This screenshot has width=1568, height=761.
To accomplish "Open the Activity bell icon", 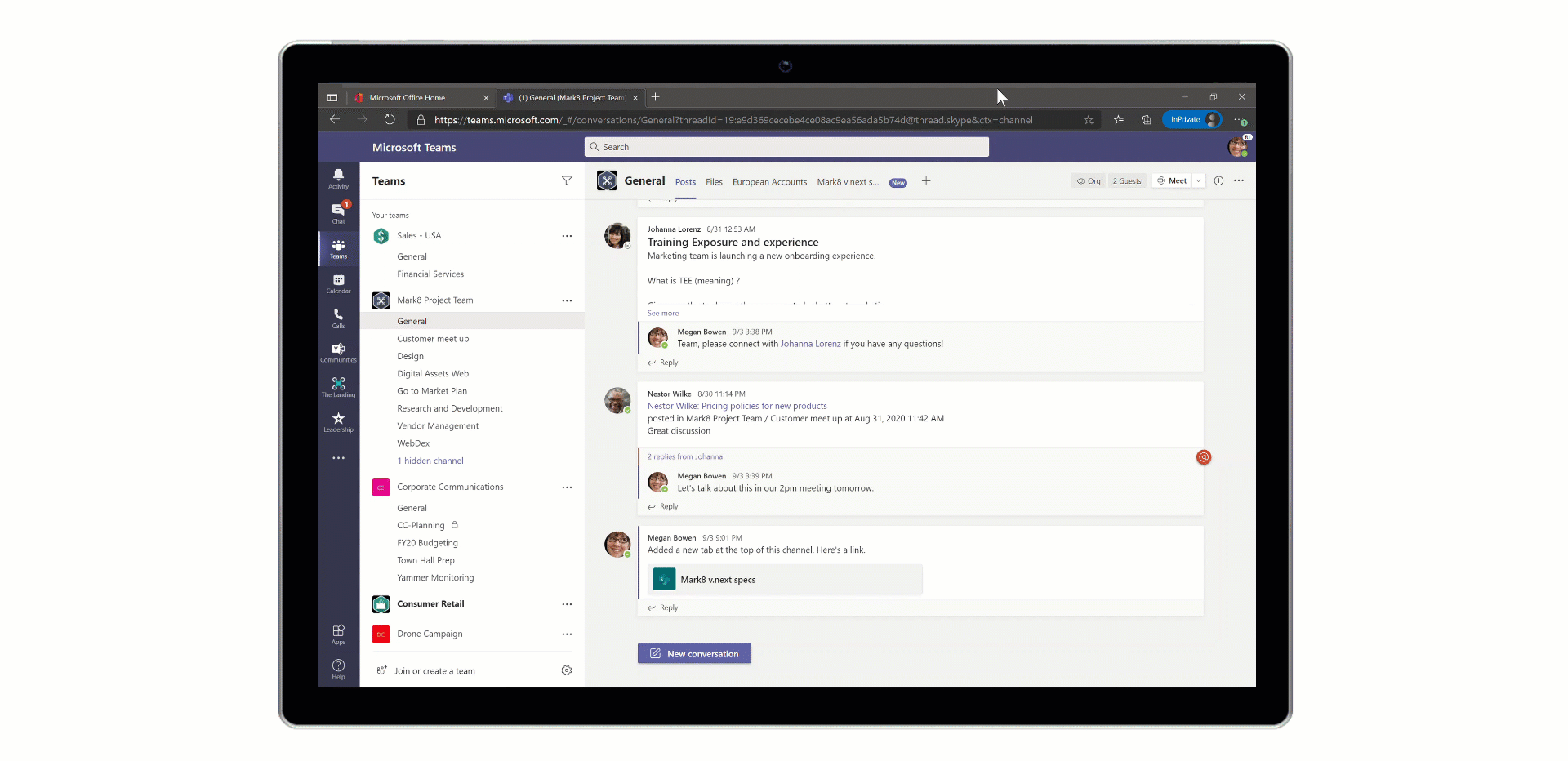I will click(x=338, y=179).
